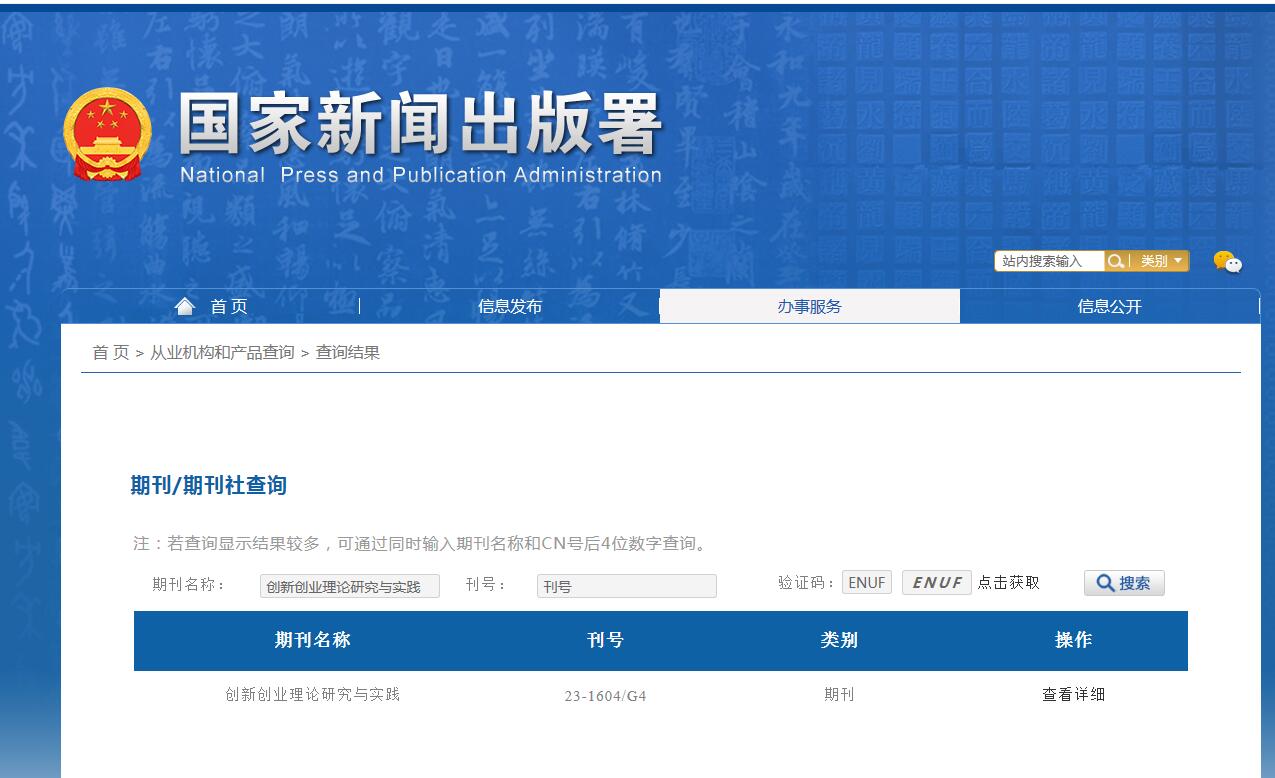Image resolution: width=1275 pixels, height=778 pixels.
Task: Click the 刊号 input field
Action: coord(626,587)
